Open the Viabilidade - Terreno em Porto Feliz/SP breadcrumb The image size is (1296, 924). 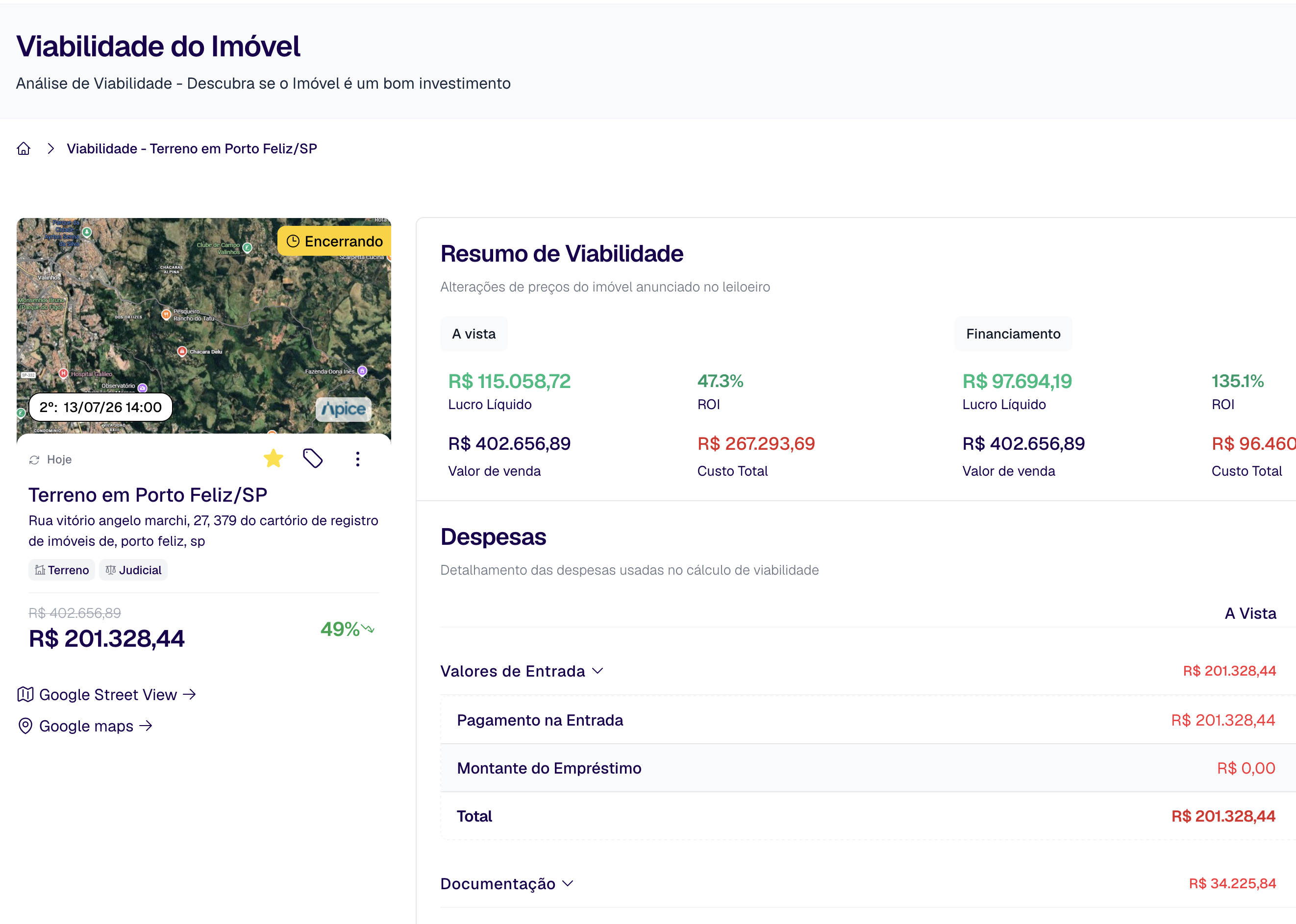click(x=192, y=148)
